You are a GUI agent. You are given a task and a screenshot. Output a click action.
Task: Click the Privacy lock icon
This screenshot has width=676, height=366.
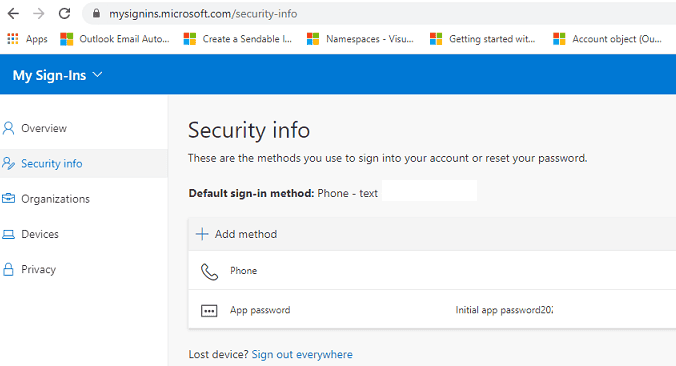tap(8, 269)
